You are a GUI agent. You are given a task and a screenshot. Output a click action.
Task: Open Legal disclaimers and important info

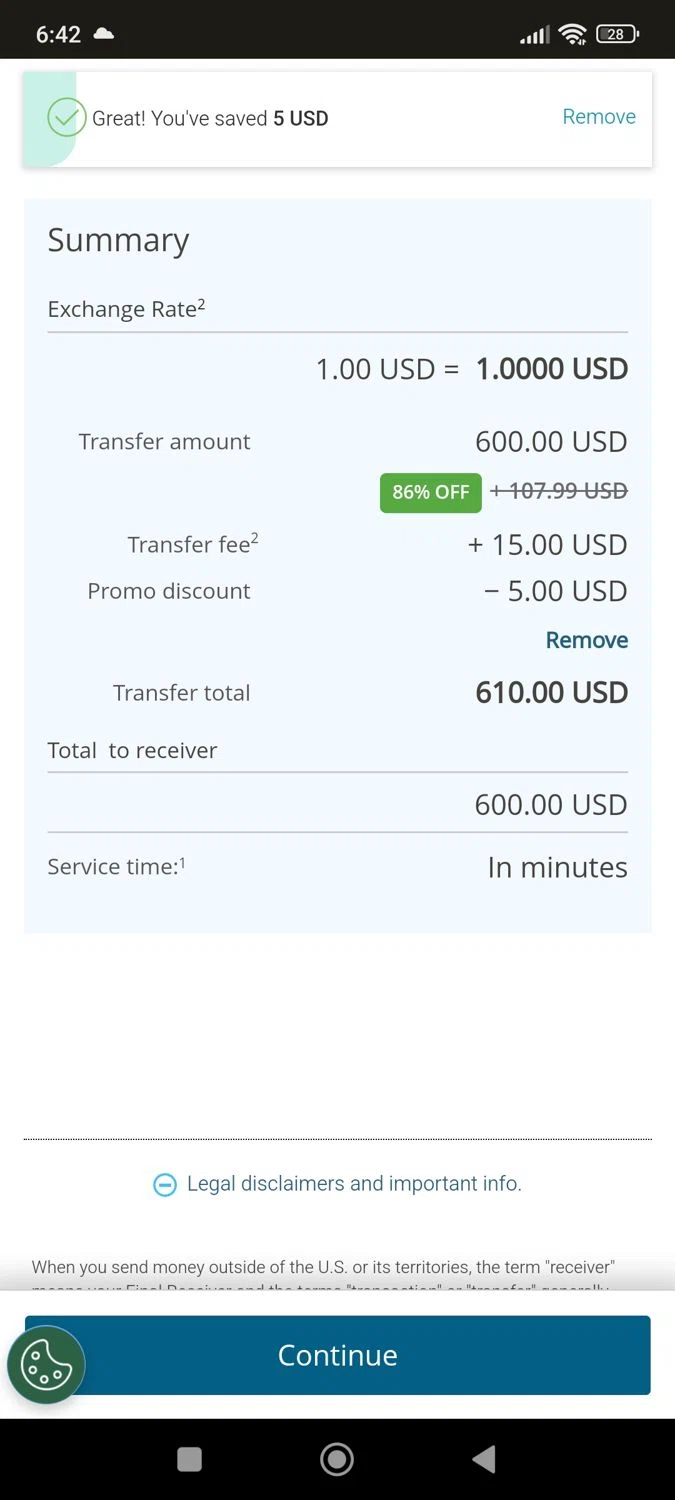[x=354, y=1184]
